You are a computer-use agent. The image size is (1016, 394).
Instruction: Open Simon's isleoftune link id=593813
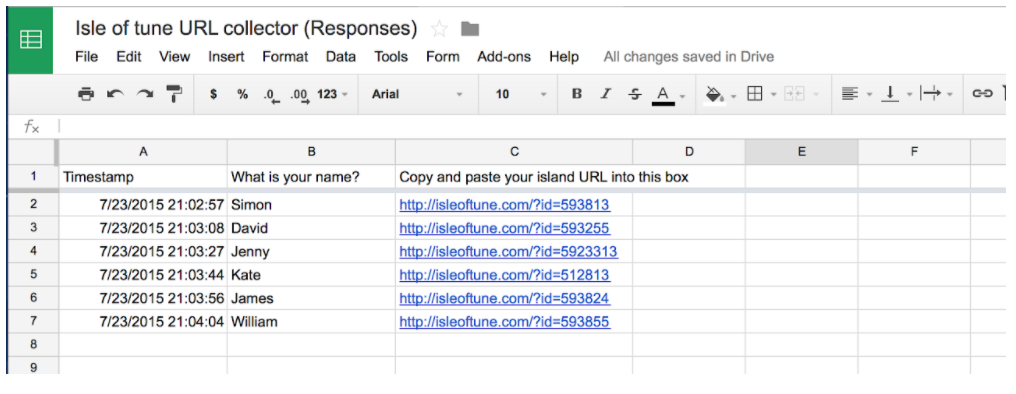(504, 205)
